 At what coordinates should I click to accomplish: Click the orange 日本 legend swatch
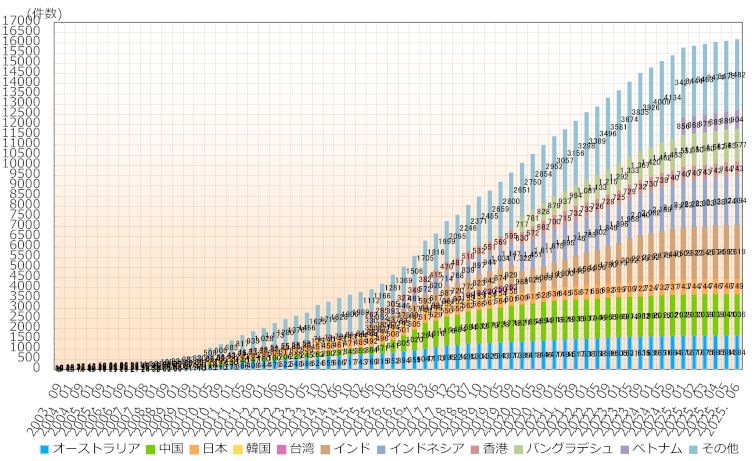[x=194, y=449]
